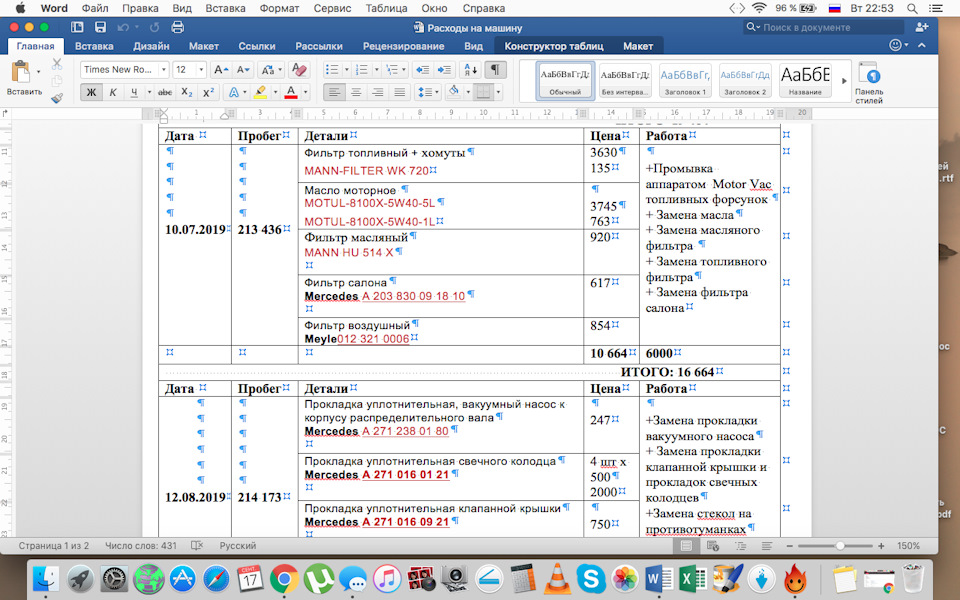Image resolution: width=960 pixels, height=600 pixels.
Task: Apply the Заголовок 1 style
Action: tap(684, 80)
